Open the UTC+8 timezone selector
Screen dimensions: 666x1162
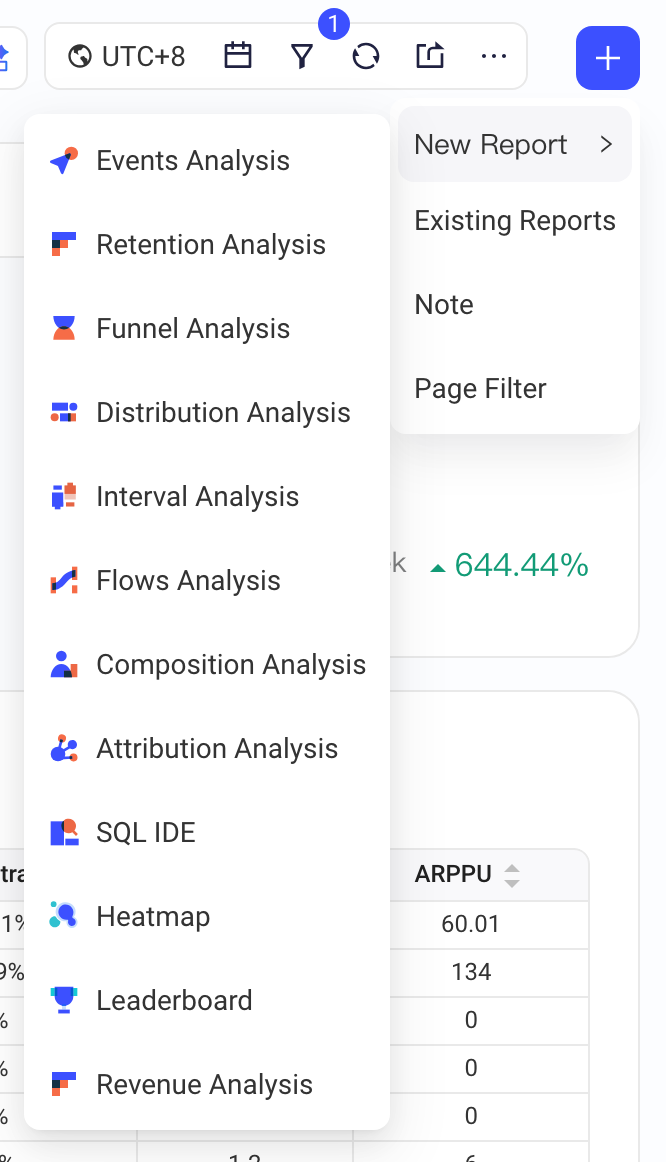click(127, 56)
